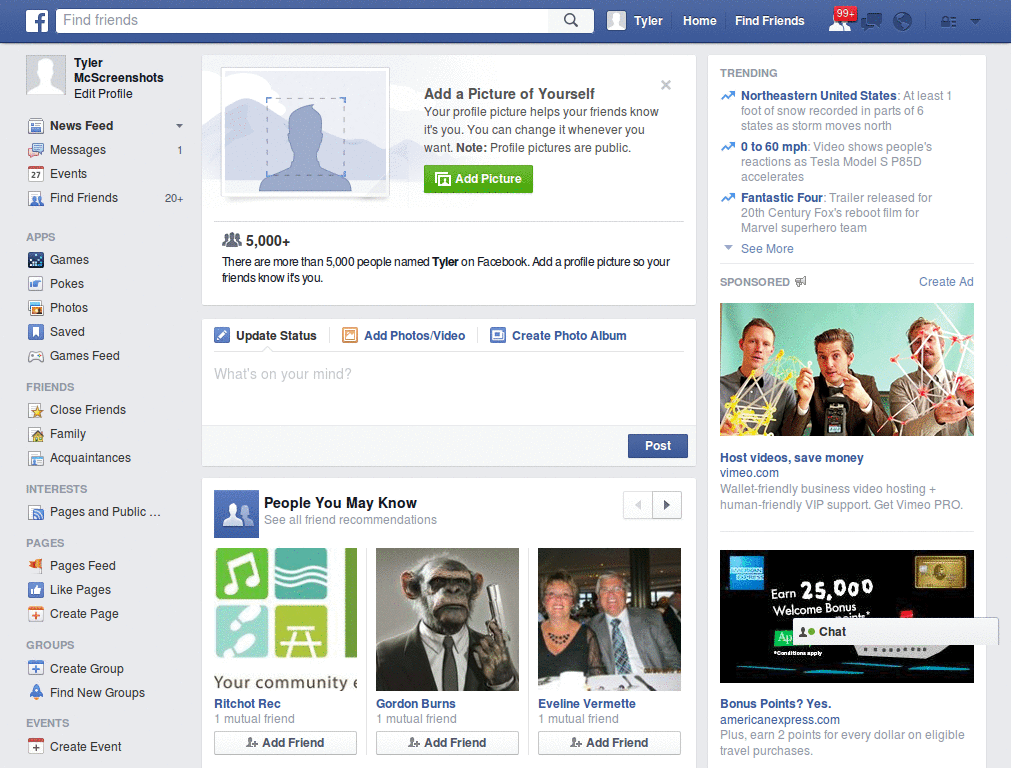The height and width of the screenshot is (768, 1024).
Task: Click the Pages Feed icon
Action: pyautogui.click(x=36, y=566)
